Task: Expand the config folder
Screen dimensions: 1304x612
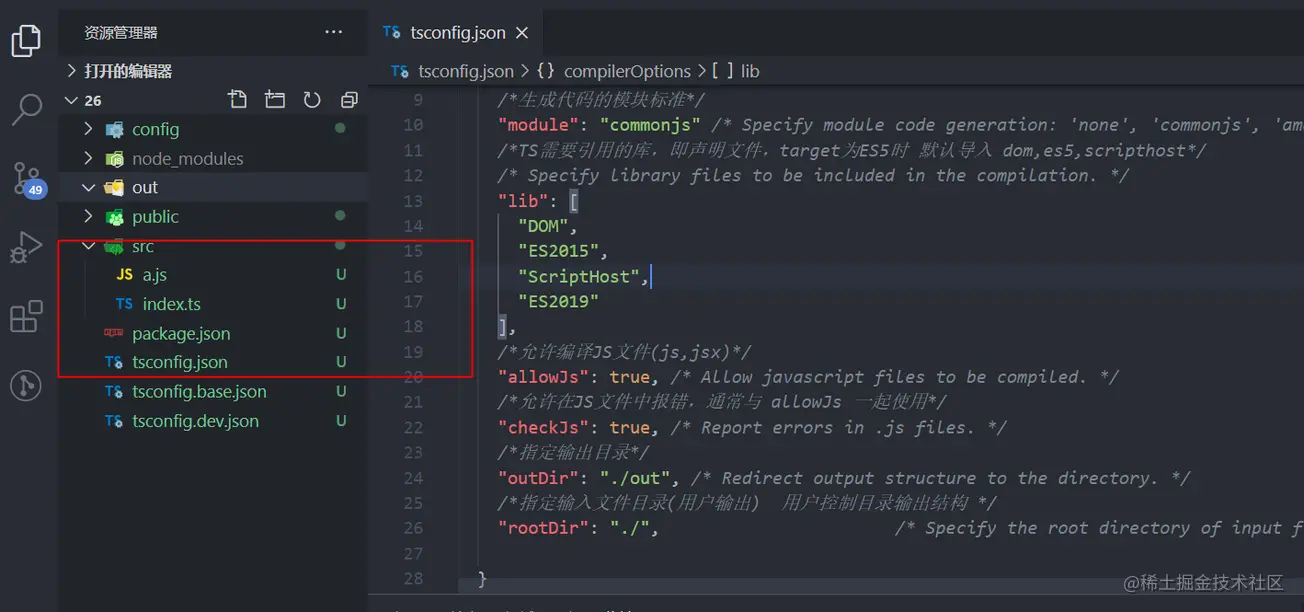Action: point(155,130)
